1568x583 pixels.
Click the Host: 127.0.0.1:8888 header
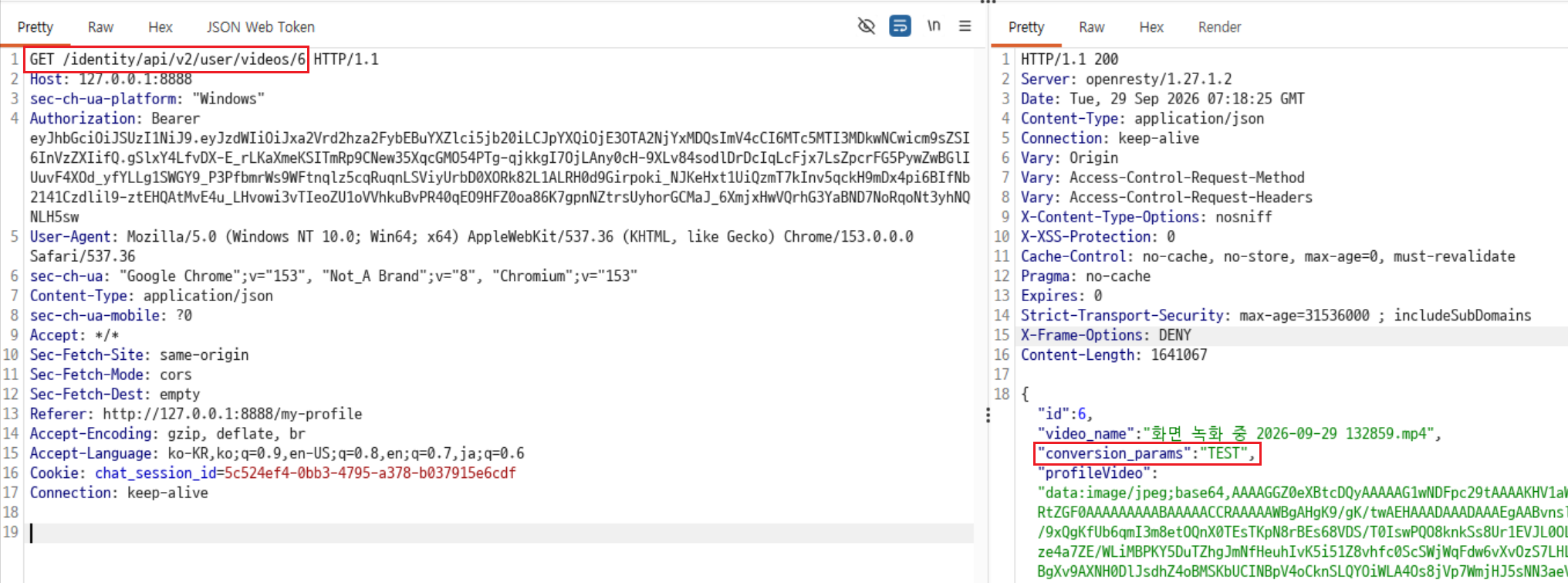(x=111, y=79)
